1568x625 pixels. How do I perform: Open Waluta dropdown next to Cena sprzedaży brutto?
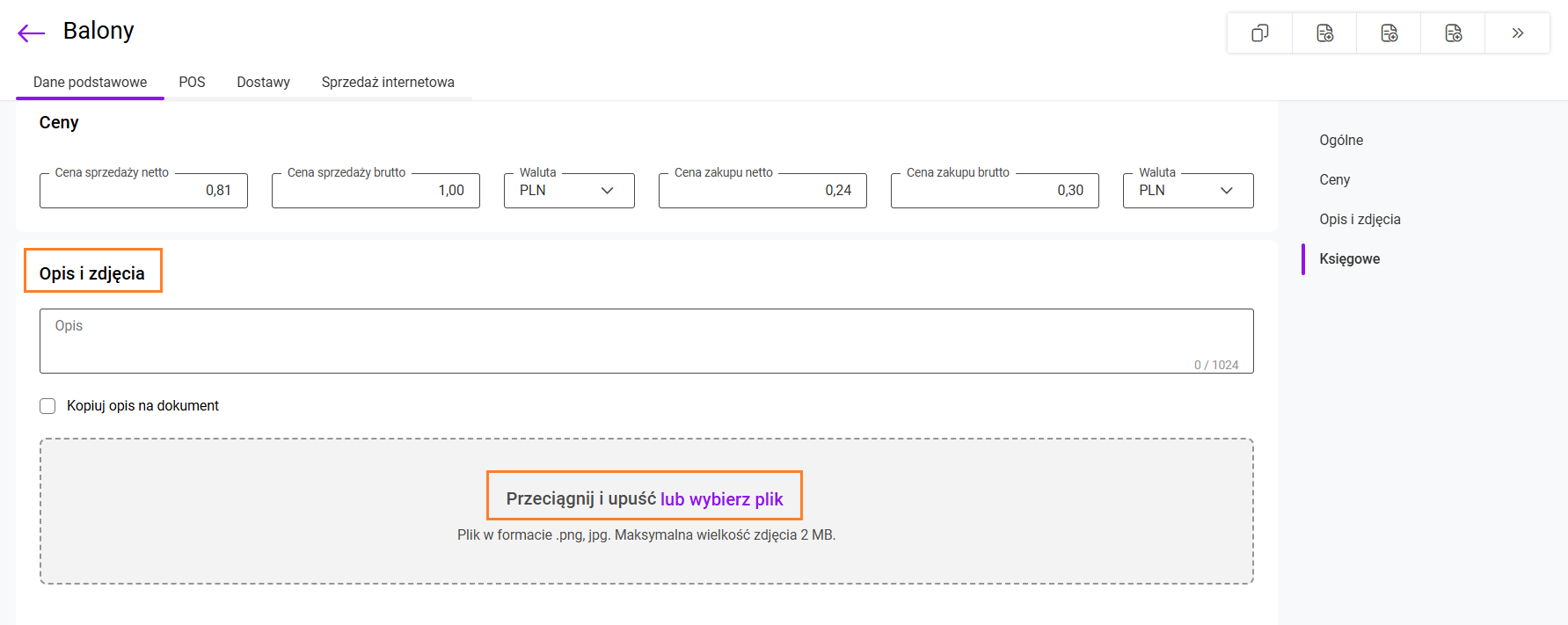click(x=568, y=191)
